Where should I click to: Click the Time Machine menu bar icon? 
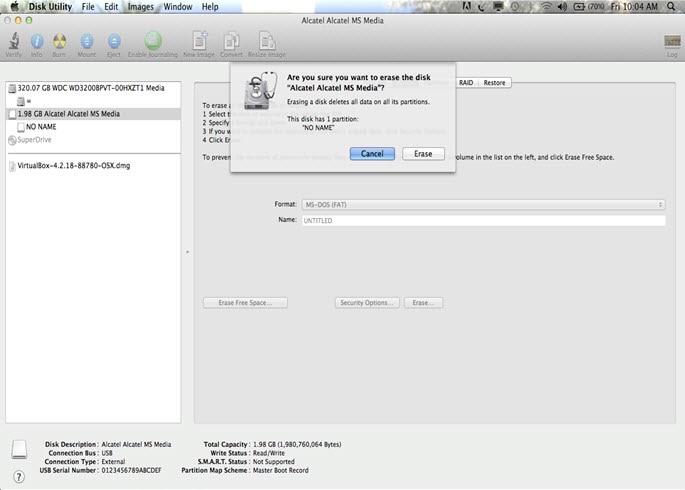515,6
